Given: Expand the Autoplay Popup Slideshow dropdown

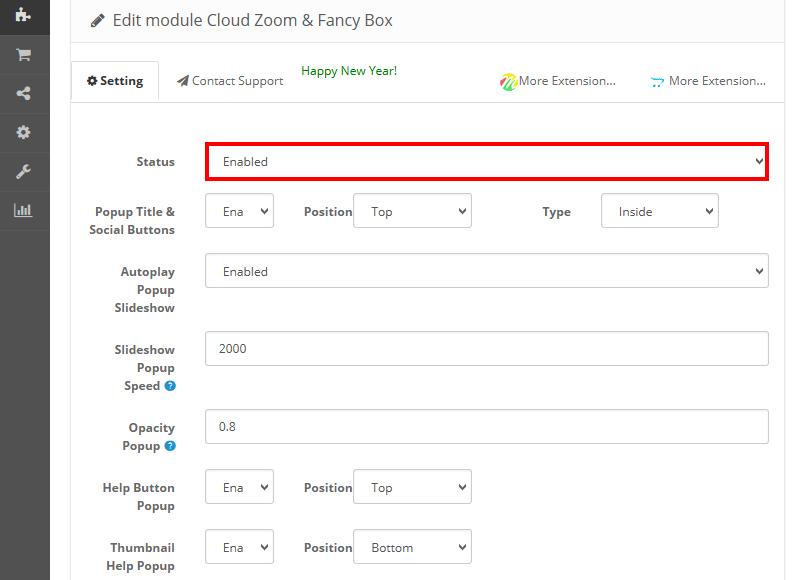Looking at the screenshot, I should coord(486,271).
